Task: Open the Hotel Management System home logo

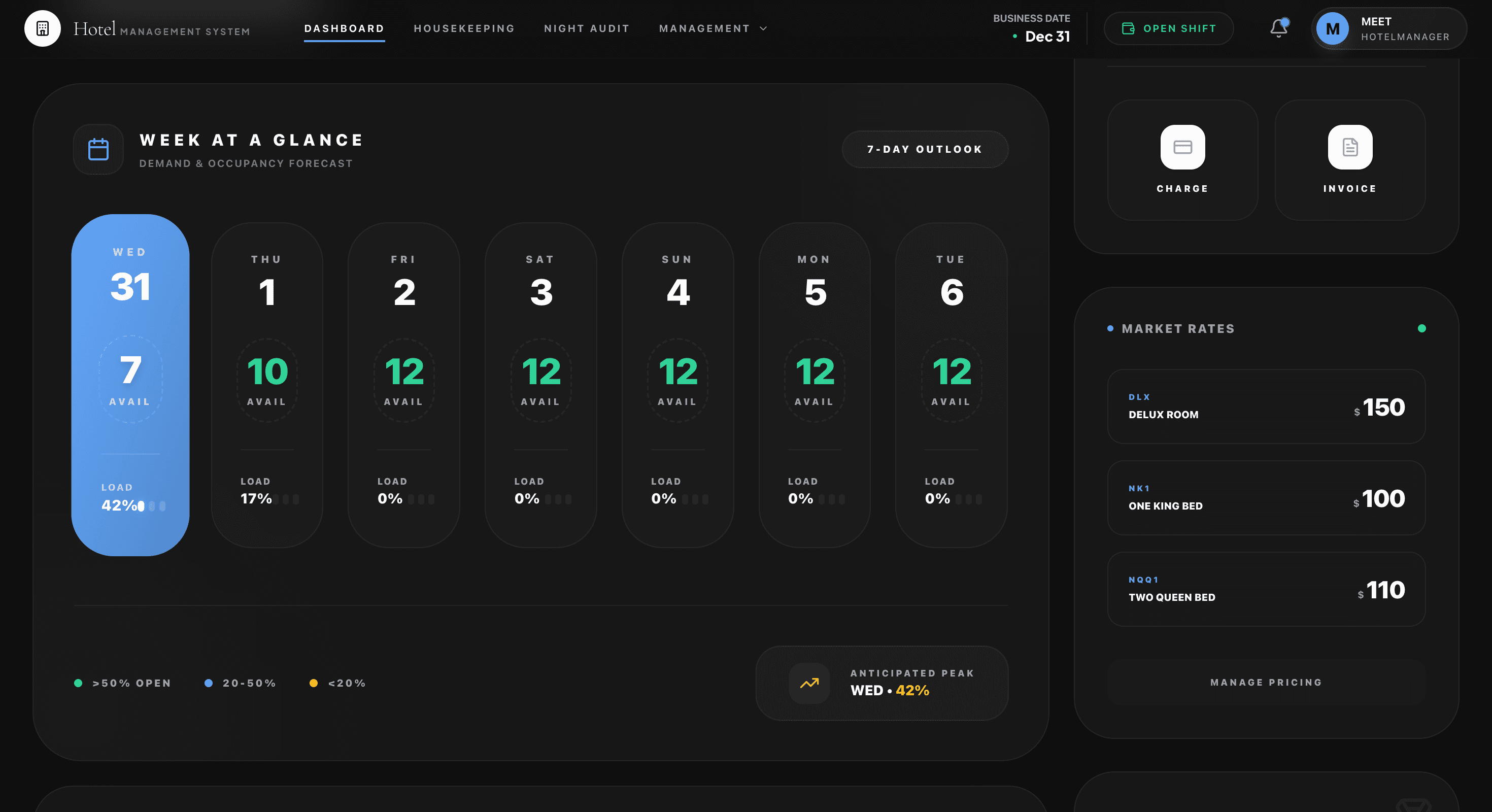Action: click(x=42, y=28)
